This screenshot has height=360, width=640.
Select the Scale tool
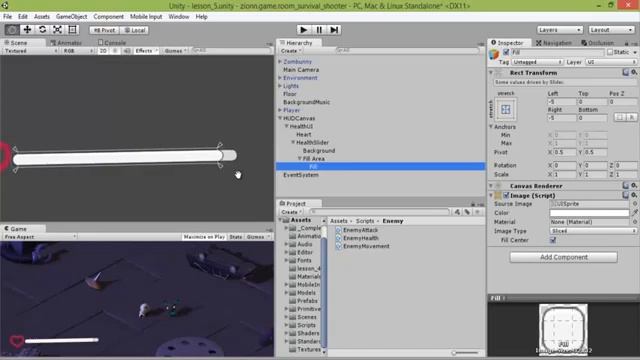(x=57, y=30)
